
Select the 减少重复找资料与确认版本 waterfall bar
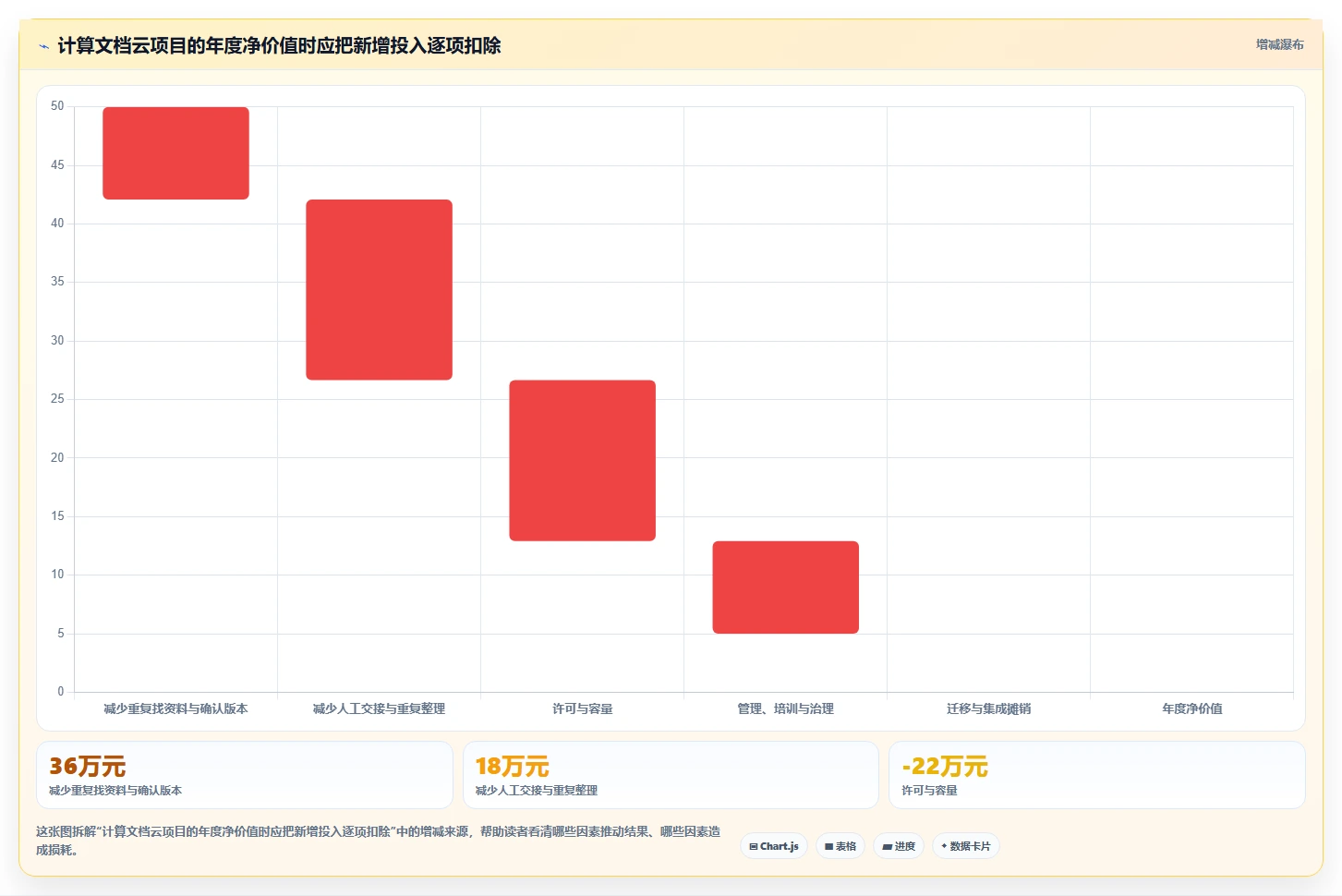click(x=175, y=153)
